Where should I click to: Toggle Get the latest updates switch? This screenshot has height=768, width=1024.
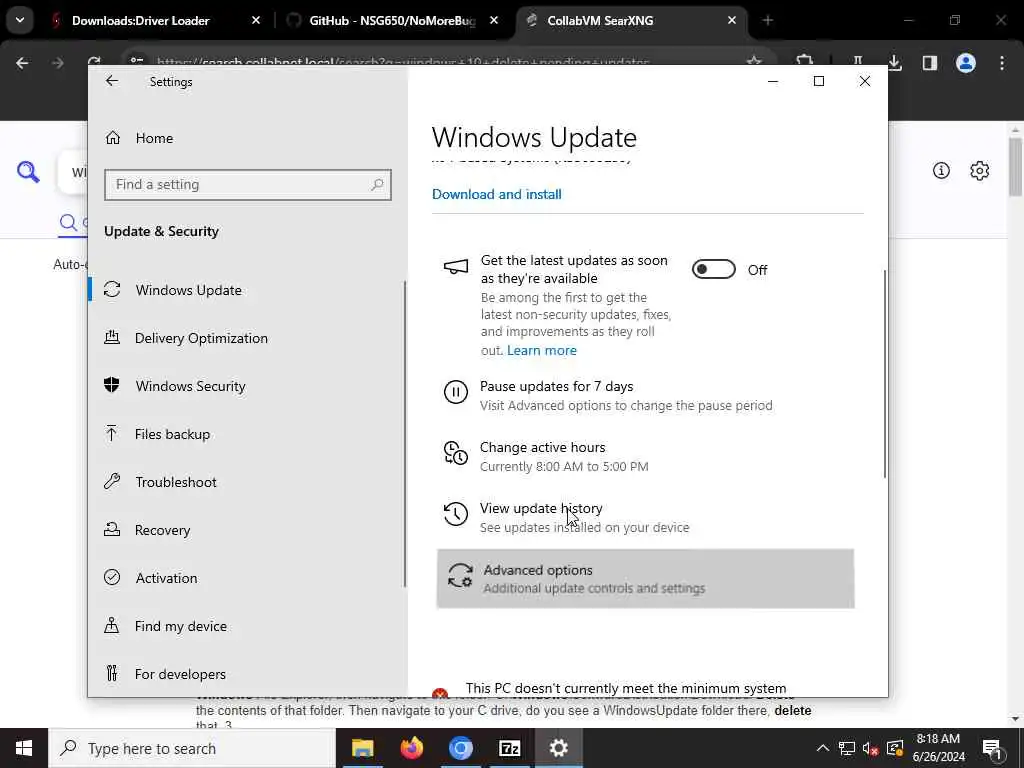pos(713,269)
